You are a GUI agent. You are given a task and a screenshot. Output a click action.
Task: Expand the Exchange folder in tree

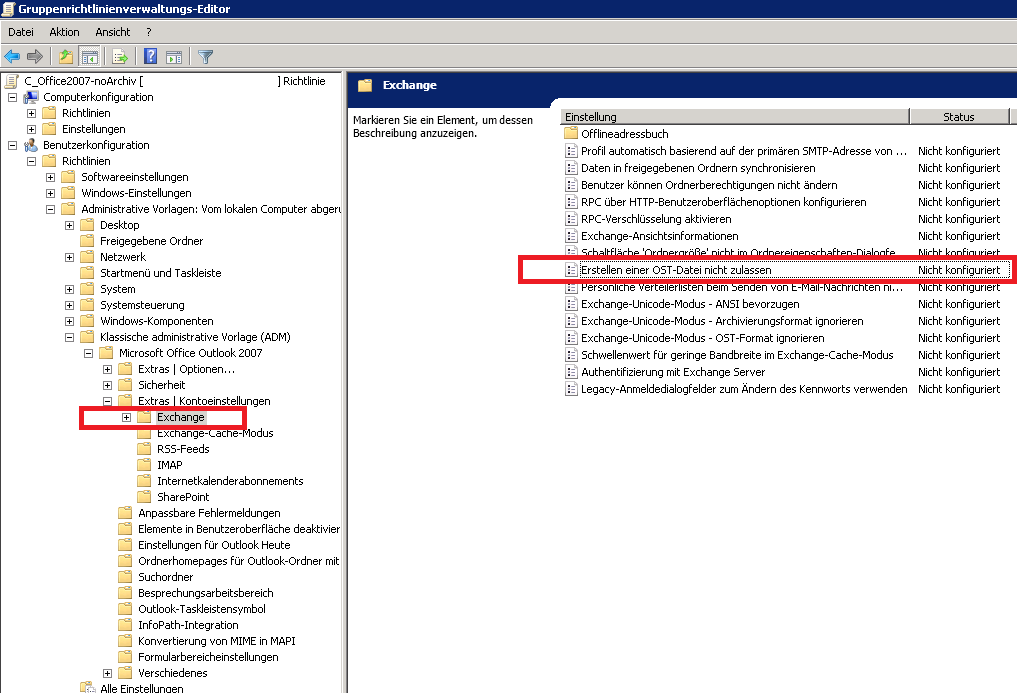point(127,417)
